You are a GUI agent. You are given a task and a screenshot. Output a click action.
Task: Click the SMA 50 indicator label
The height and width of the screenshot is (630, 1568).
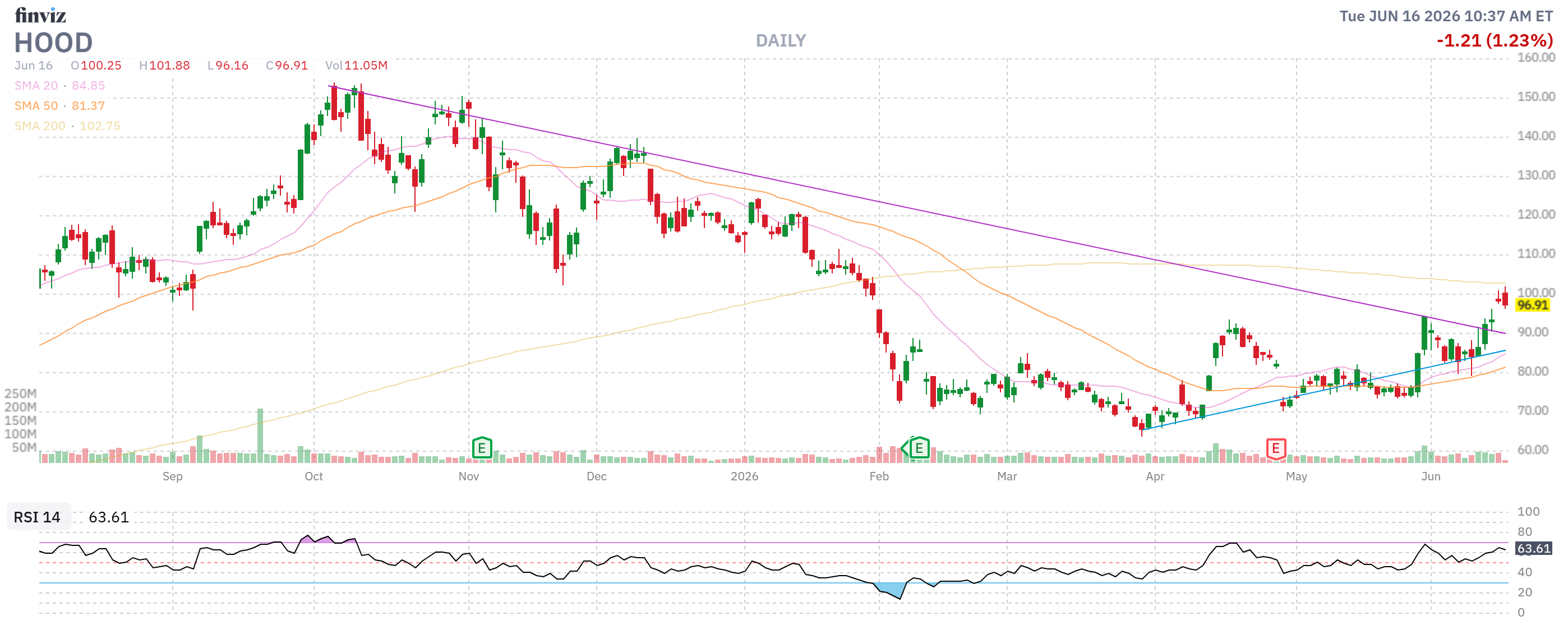[x=36, y=106]
